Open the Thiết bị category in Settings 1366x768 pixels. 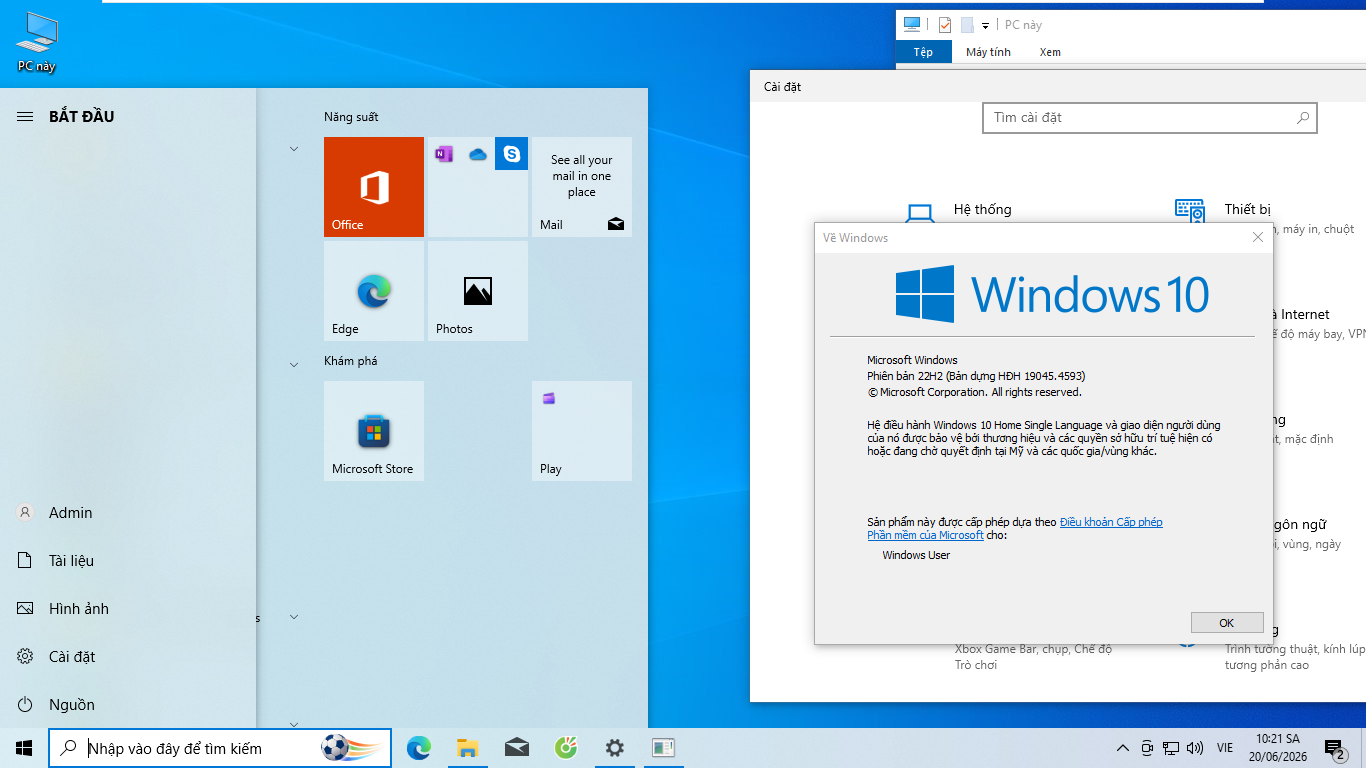pyautogui.click(x=1247, y=209)
